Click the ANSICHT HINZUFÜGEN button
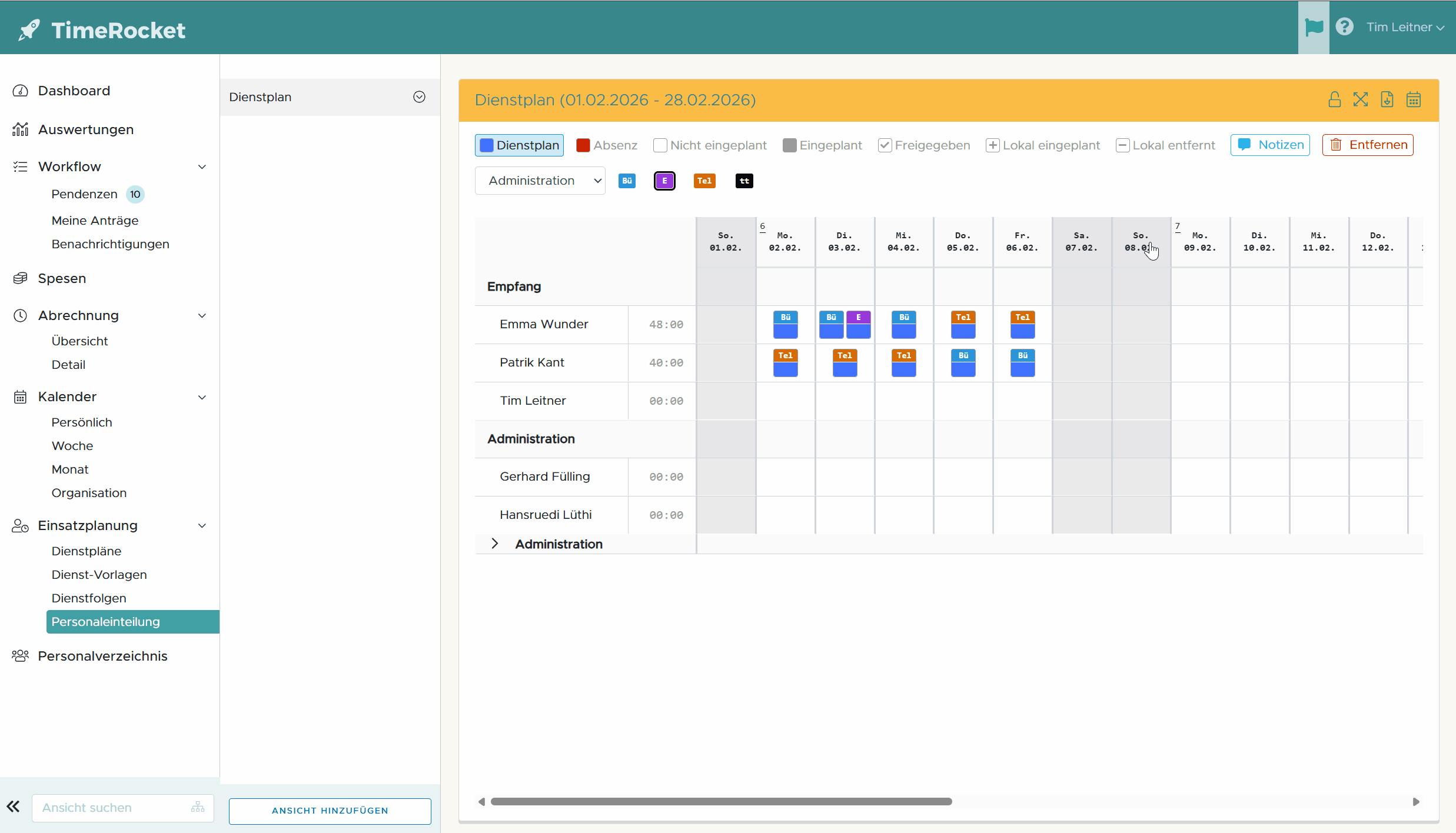Viewport: 1456px width, 833px height. (x=330, y=810)
